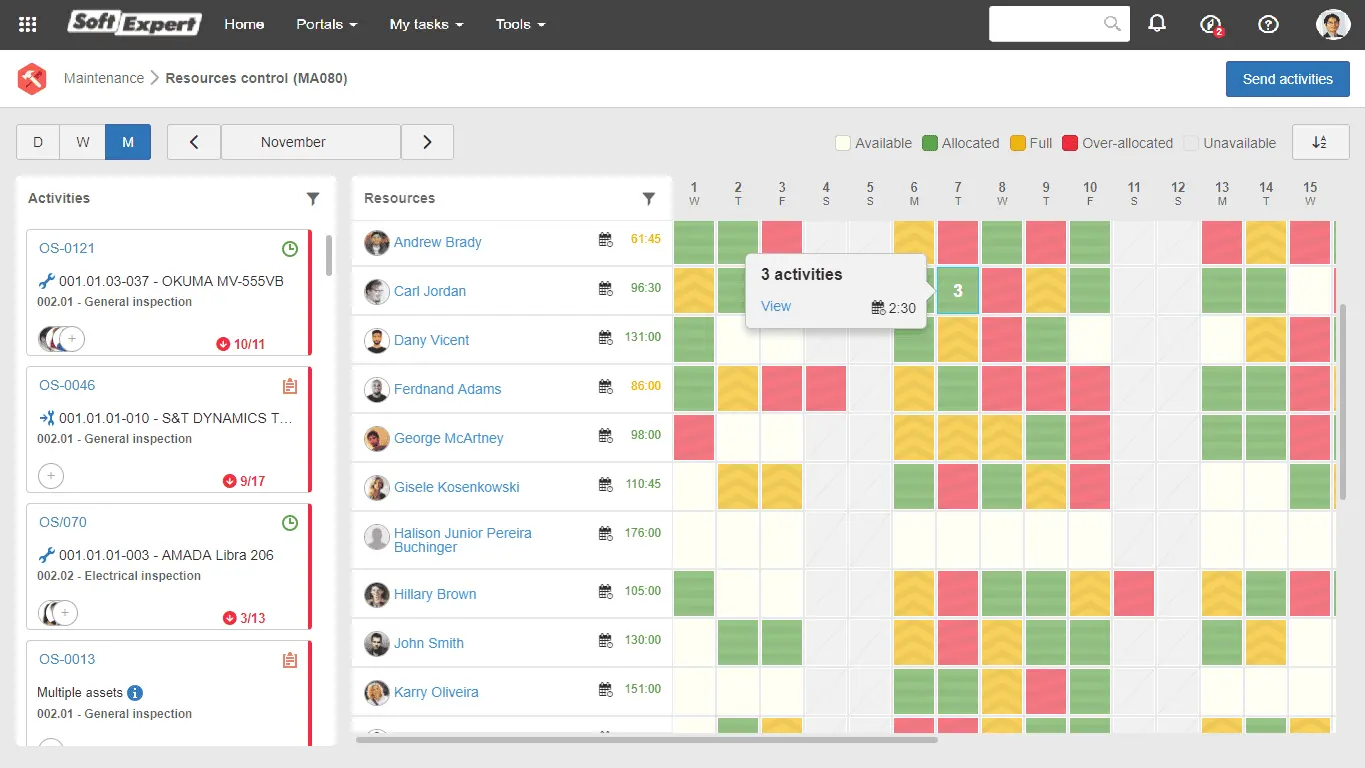The height and width of the screenshot is (768, 1365).
Task: Click calendar icon beside Andrew Brady
Action: point(605,240)
